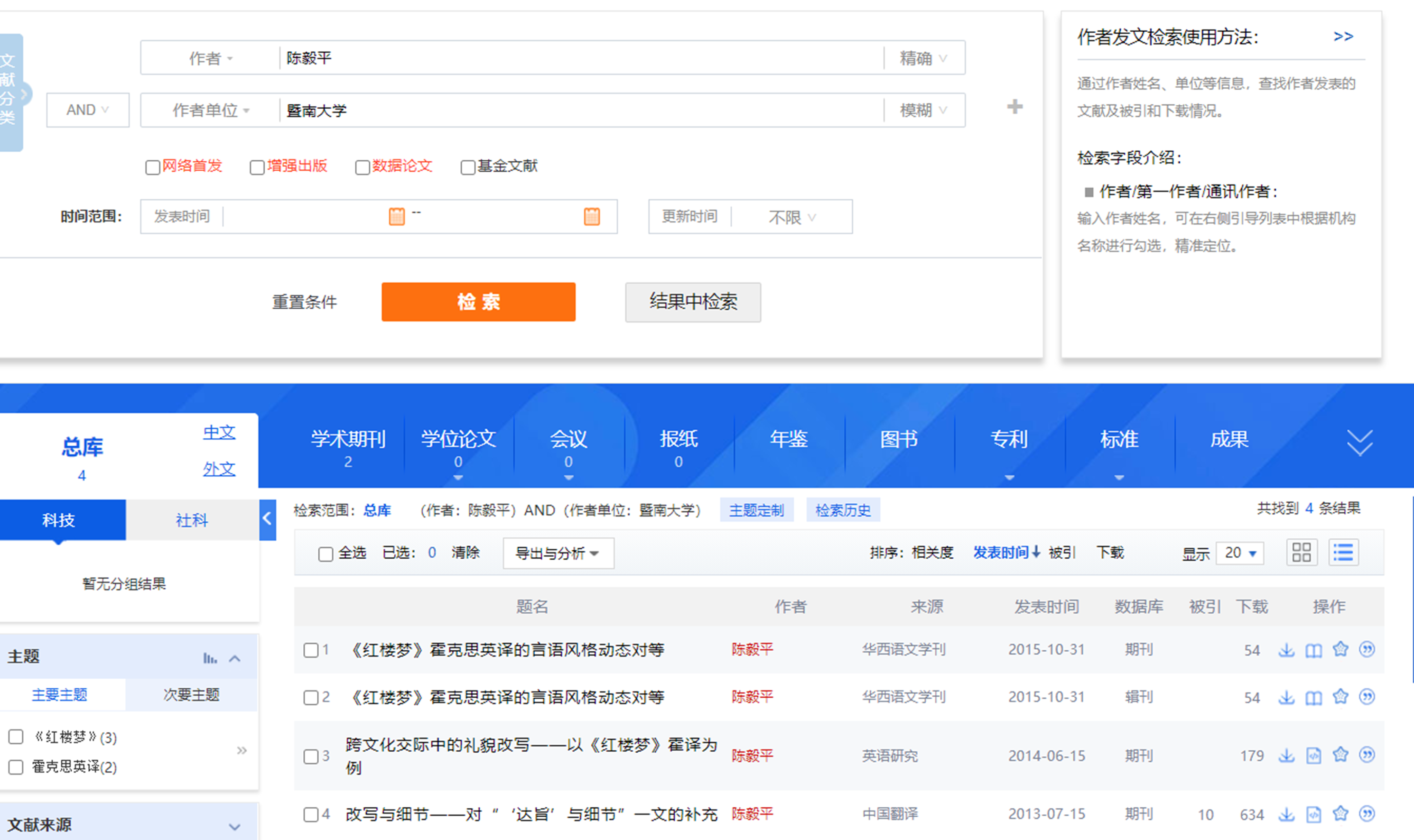Image resolution: width=1414 pixels, height=840 pixels.
Task: Favorite the 英语研究 article
Action: 1340,755
